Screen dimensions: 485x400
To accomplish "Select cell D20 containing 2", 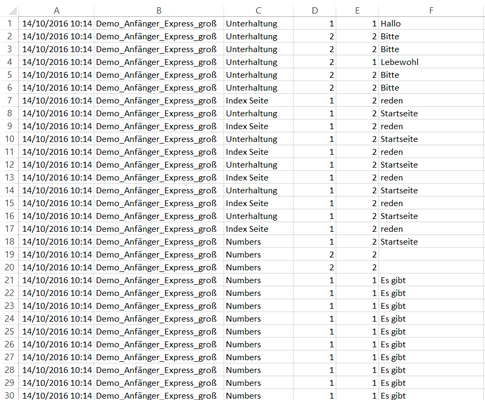I will pos(315,267).
